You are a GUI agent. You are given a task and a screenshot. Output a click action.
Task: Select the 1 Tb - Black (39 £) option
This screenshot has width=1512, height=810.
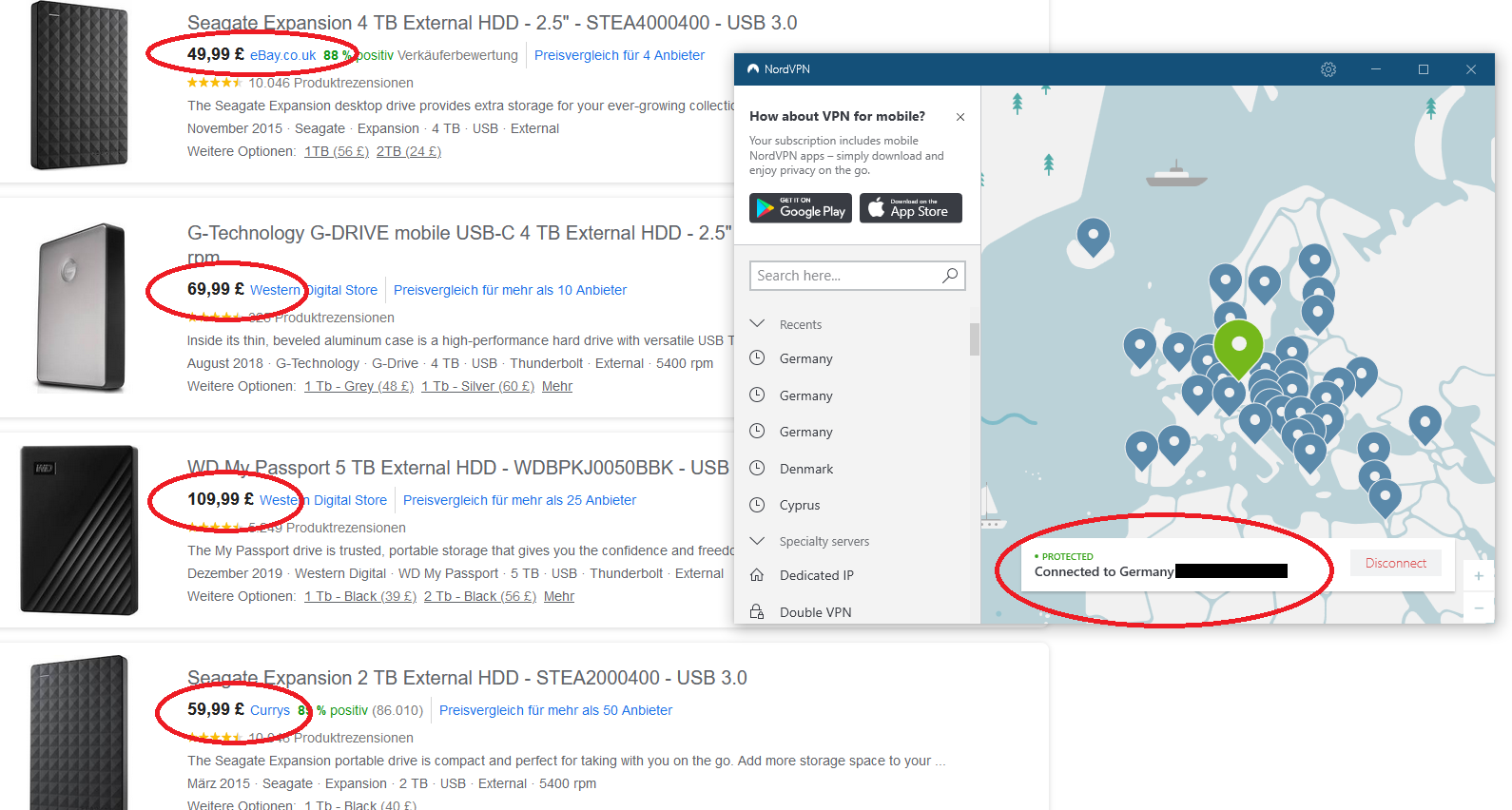point(360,596)
